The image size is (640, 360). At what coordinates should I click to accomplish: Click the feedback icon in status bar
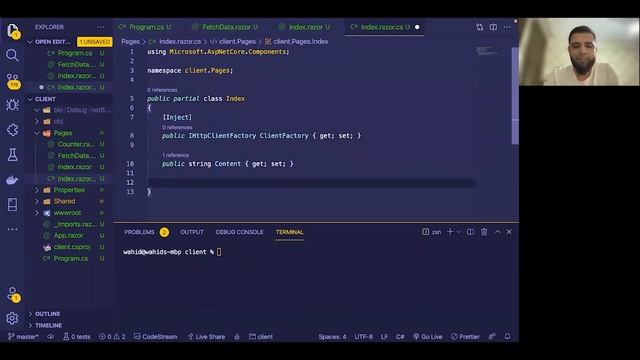coord(492,336)
